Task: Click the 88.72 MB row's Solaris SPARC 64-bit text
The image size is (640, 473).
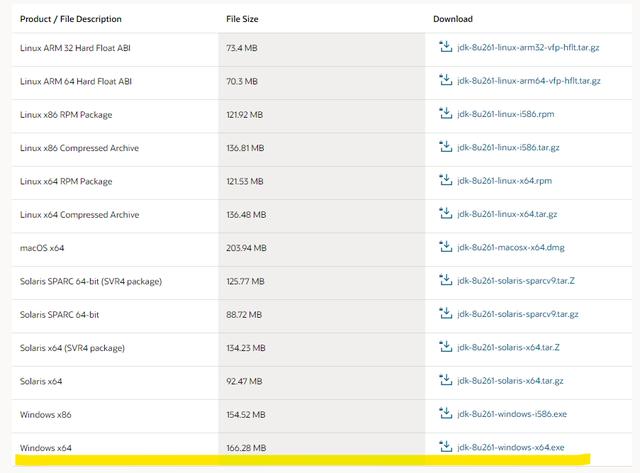Action: [59, 315]
